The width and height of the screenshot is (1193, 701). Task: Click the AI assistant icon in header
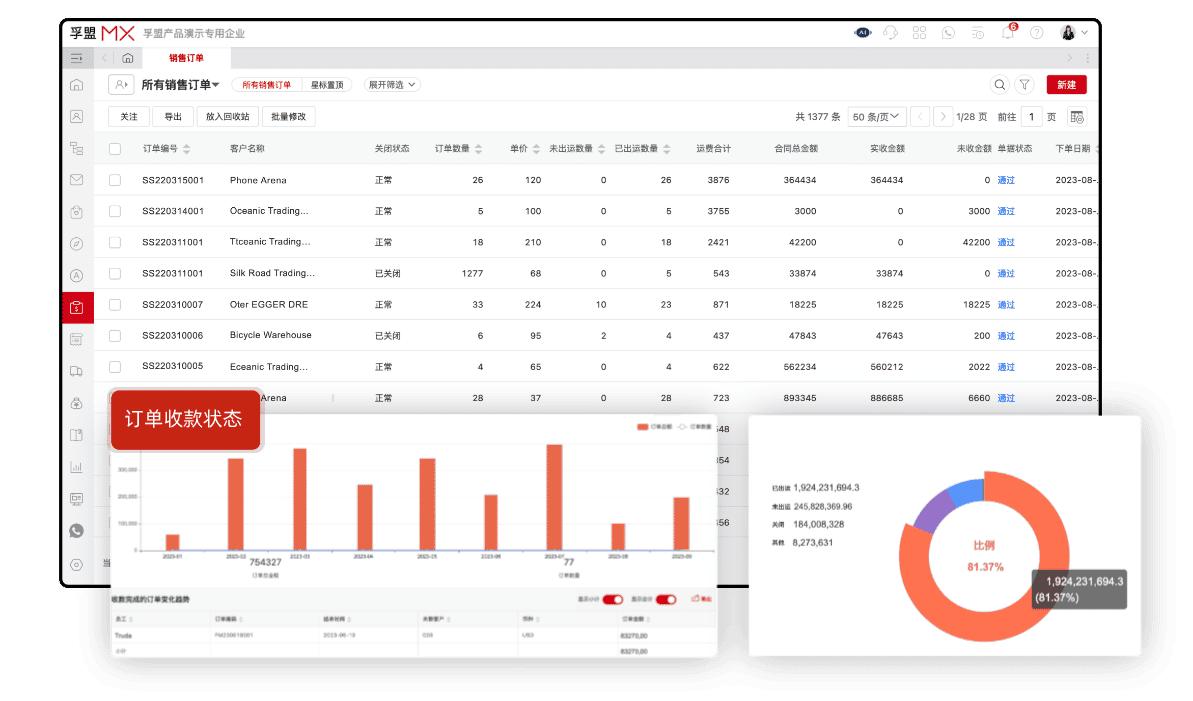(x=862, y=33)
